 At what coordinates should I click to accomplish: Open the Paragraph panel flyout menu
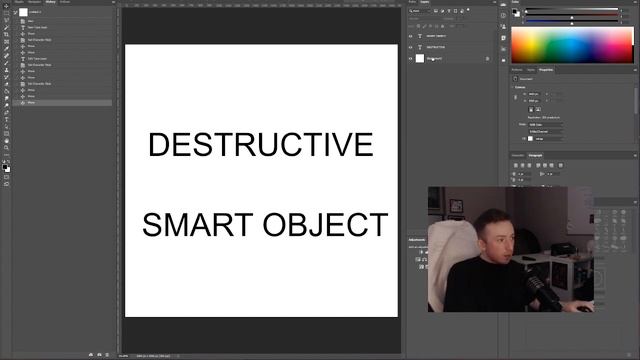635,156
